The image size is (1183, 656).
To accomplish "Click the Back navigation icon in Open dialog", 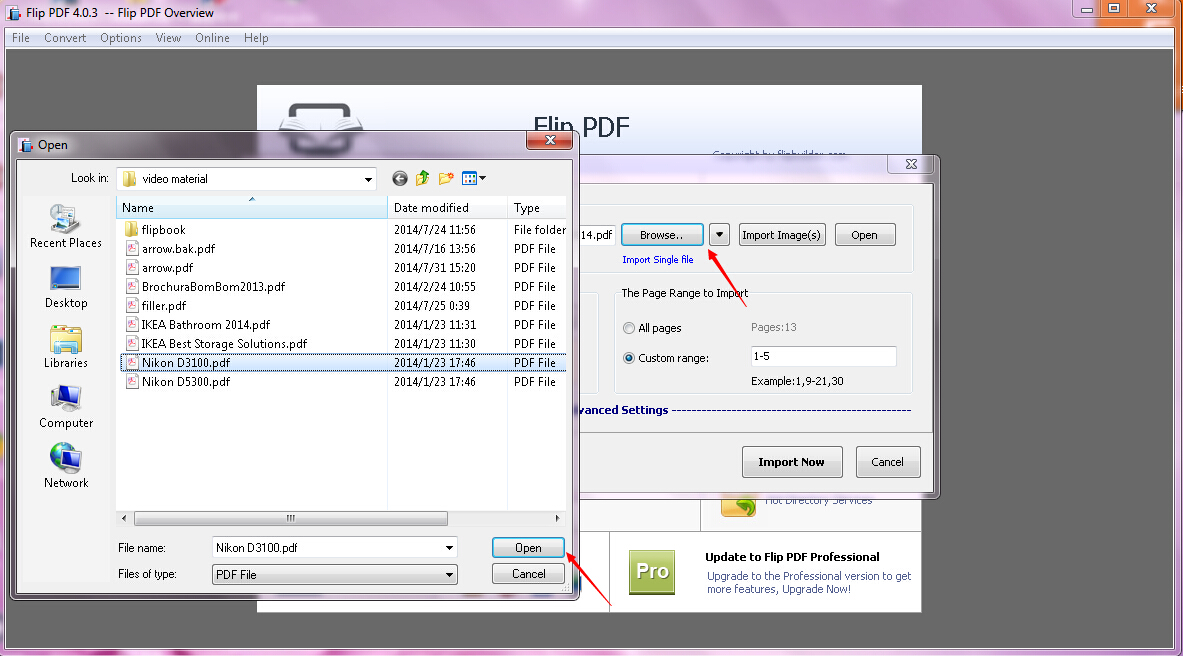I will click(400, 178).
